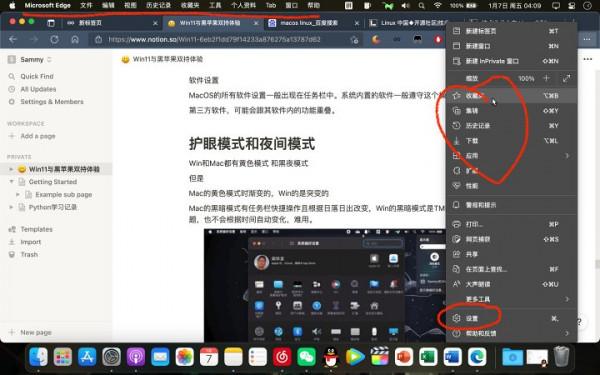The height and width of the screenshot is (375, 600).
Task: Select 在页面上查找 menu item
Action: point(511,269)
